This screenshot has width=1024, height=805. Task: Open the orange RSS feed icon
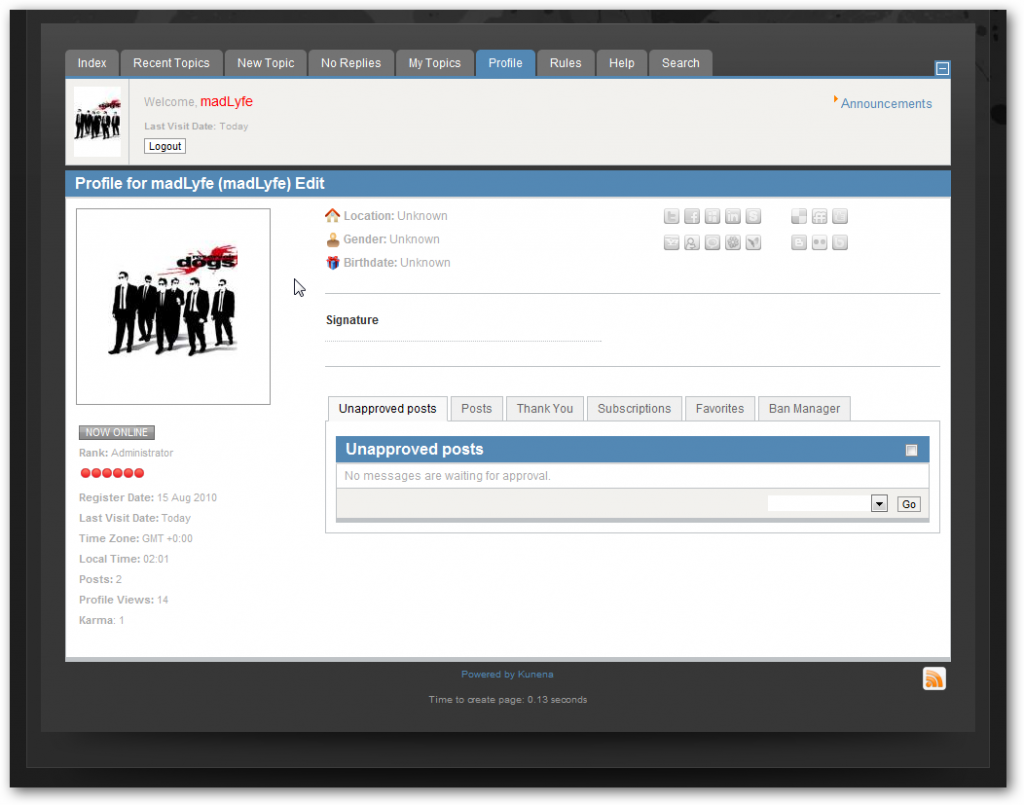(x=934, y=679)
